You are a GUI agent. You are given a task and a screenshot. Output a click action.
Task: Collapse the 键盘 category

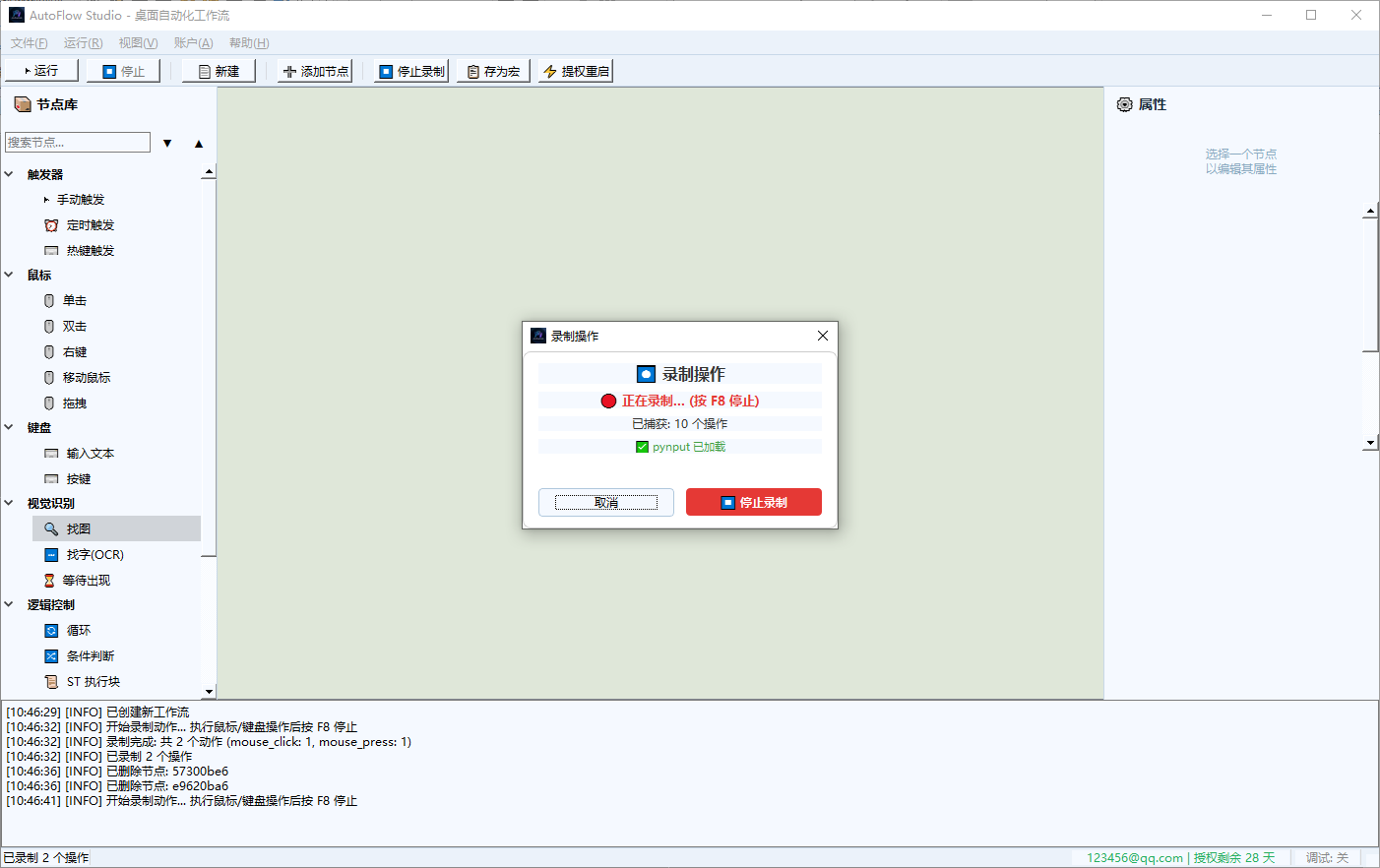[9, 427]
